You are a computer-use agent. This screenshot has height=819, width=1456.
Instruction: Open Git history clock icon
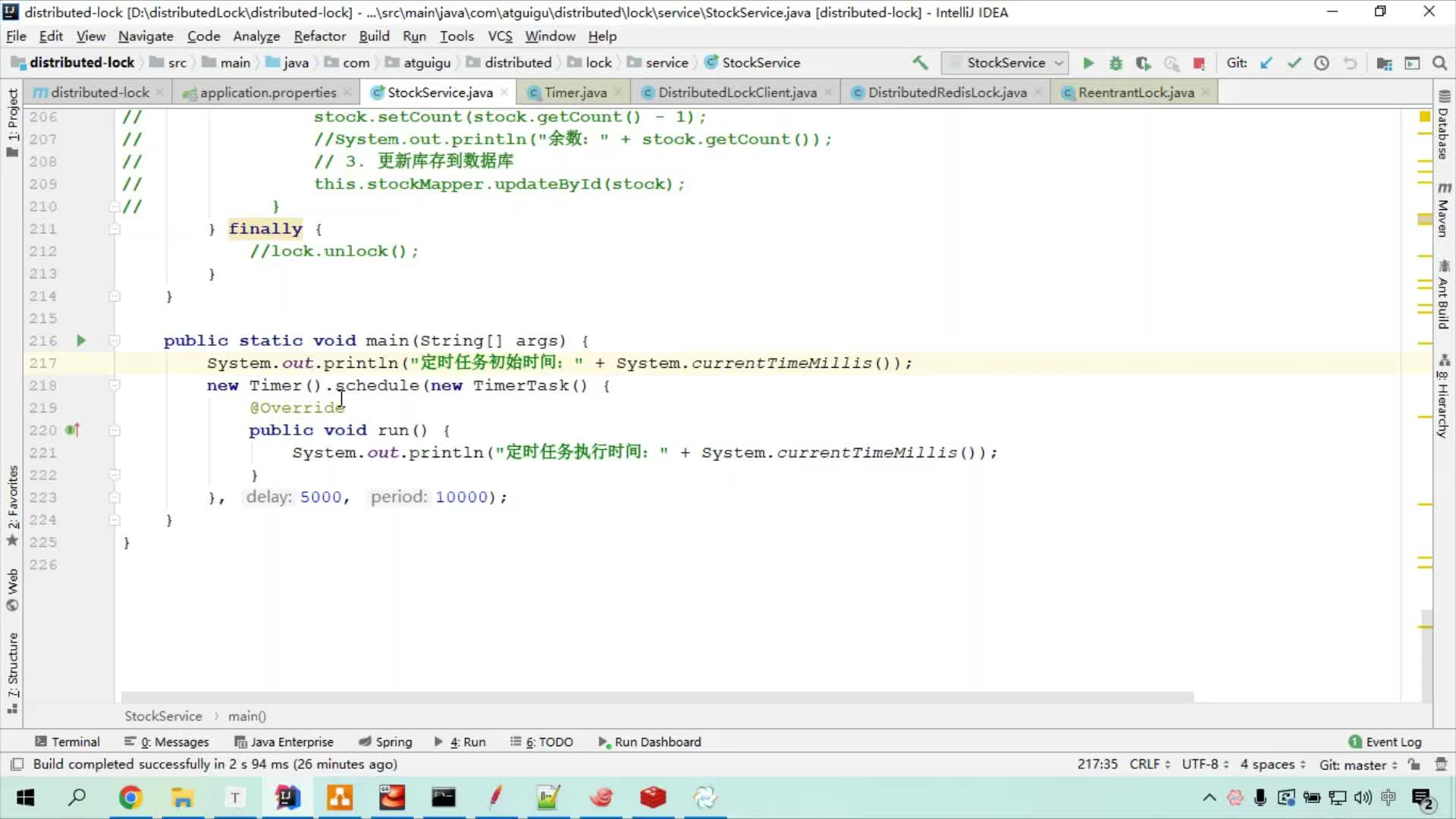click(1322, 63)
